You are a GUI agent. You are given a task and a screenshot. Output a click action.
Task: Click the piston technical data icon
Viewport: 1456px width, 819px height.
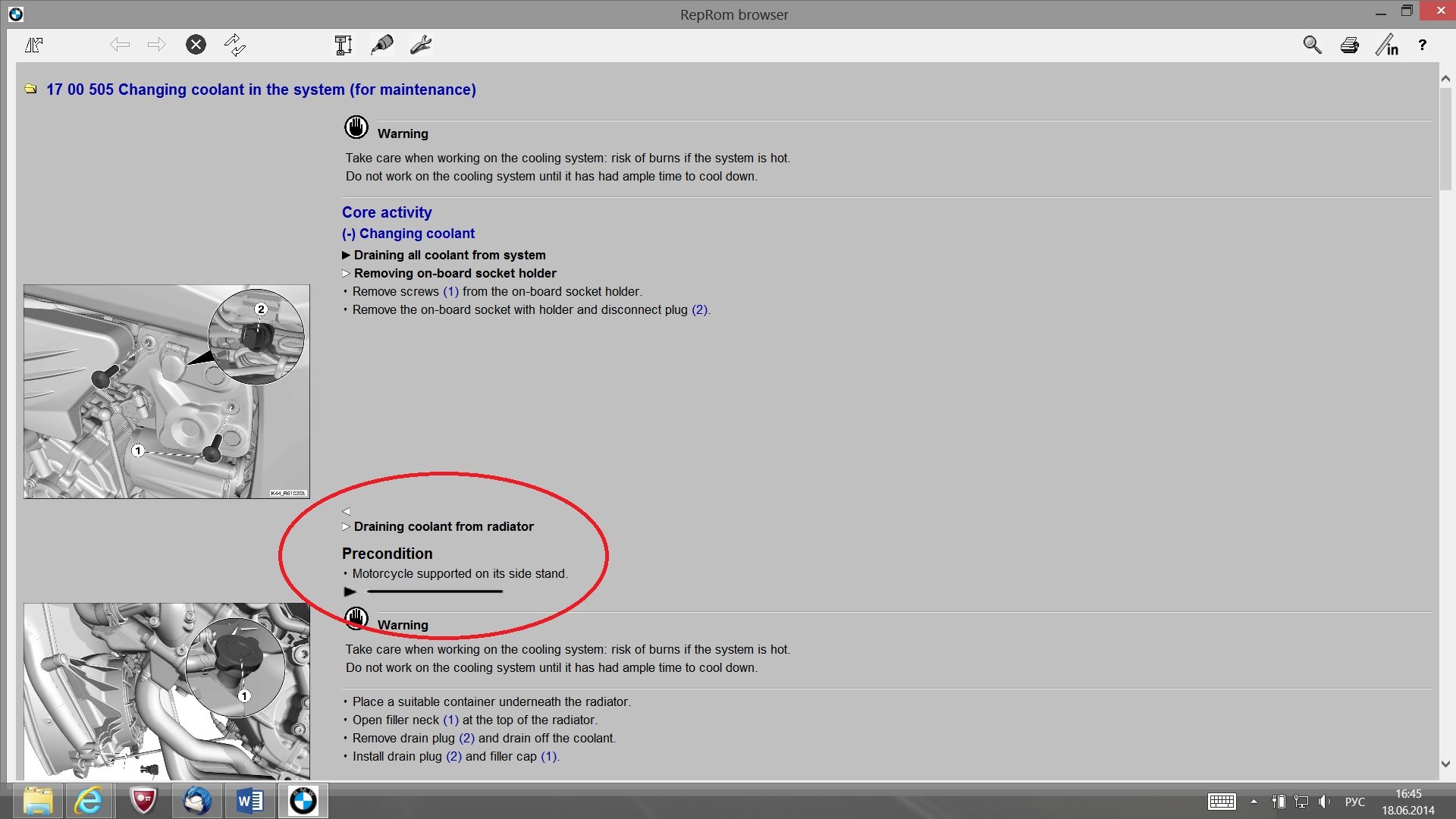coord(344,45)
